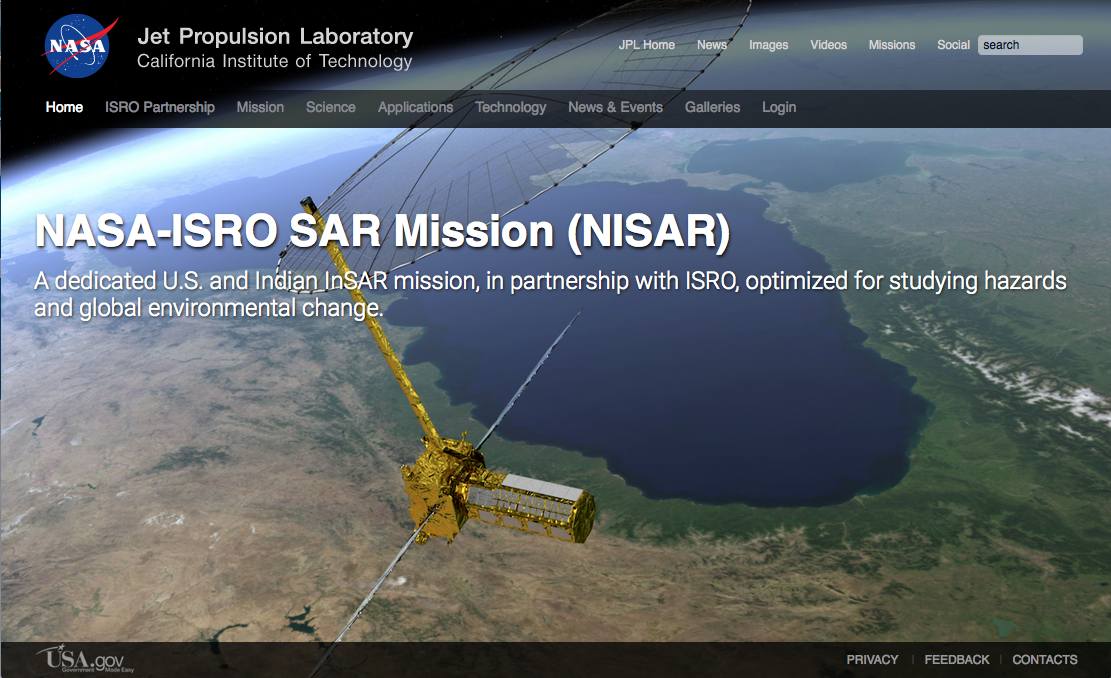Click the NASA-ISRO SAR Mission (NISAR) heading
Screen dimensions: 1111x678
[383, 232]
